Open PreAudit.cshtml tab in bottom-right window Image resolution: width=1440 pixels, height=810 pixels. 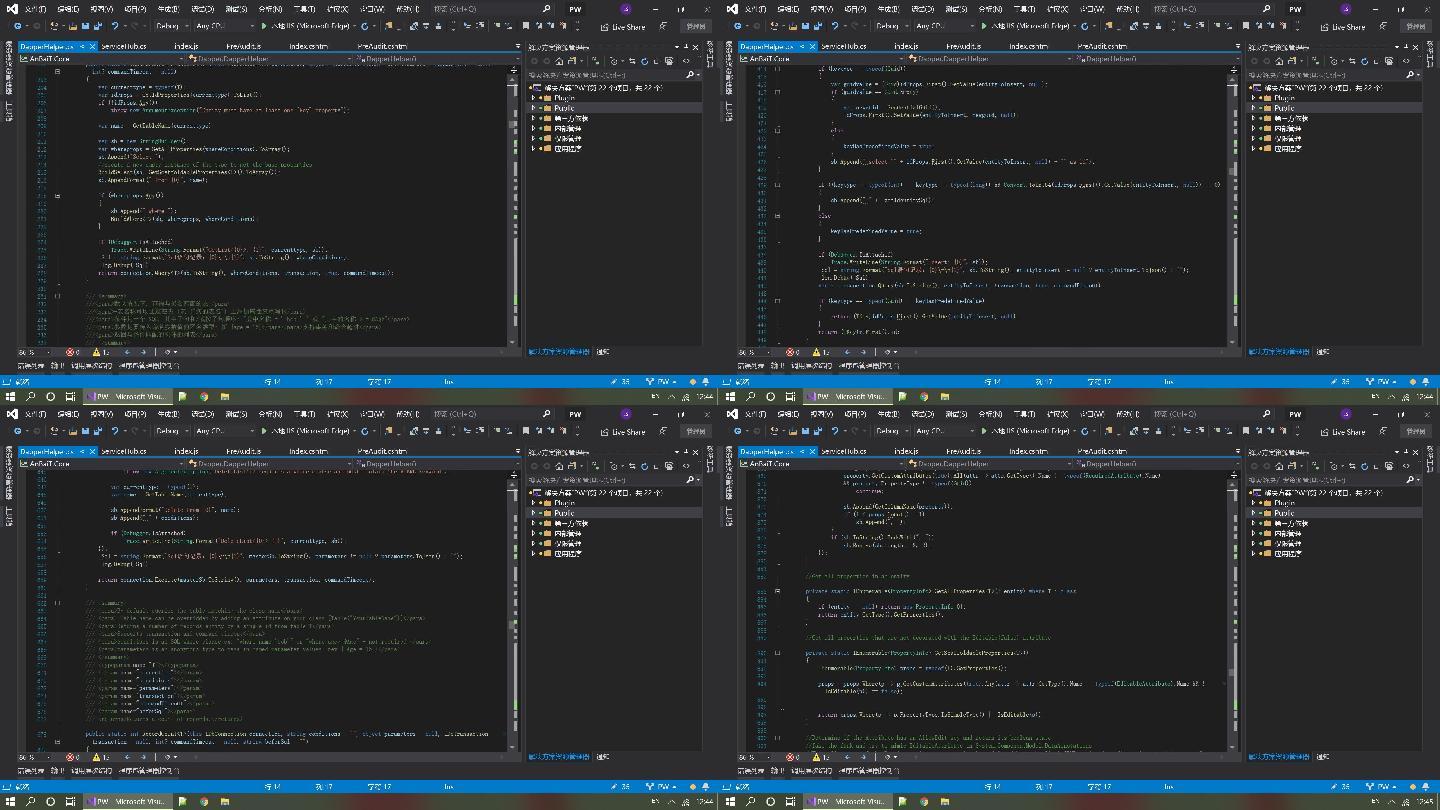[1104, 451]
